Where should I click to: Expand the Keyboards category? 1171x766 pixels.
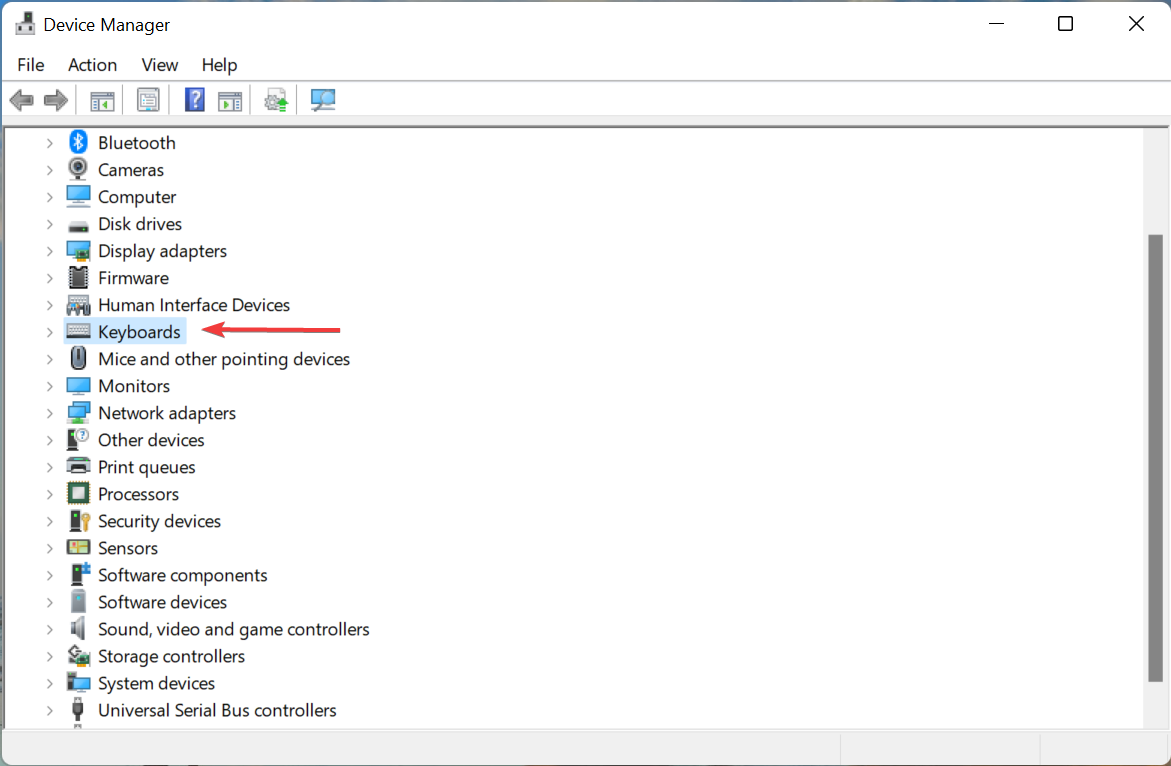[x=49, y=331]
